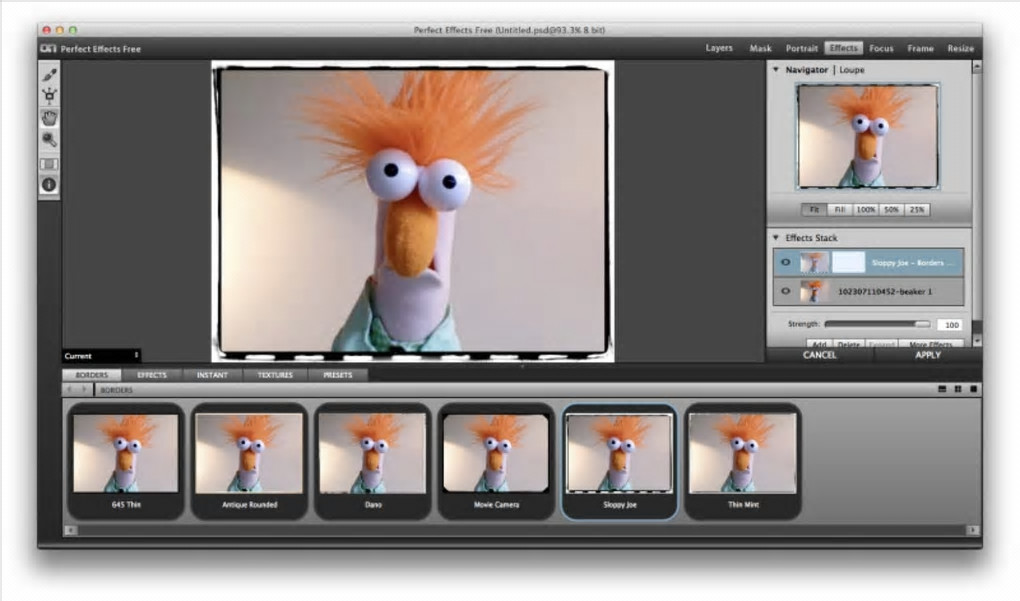Hide the 102307110452-beaker 1 layer

[786, 291]
